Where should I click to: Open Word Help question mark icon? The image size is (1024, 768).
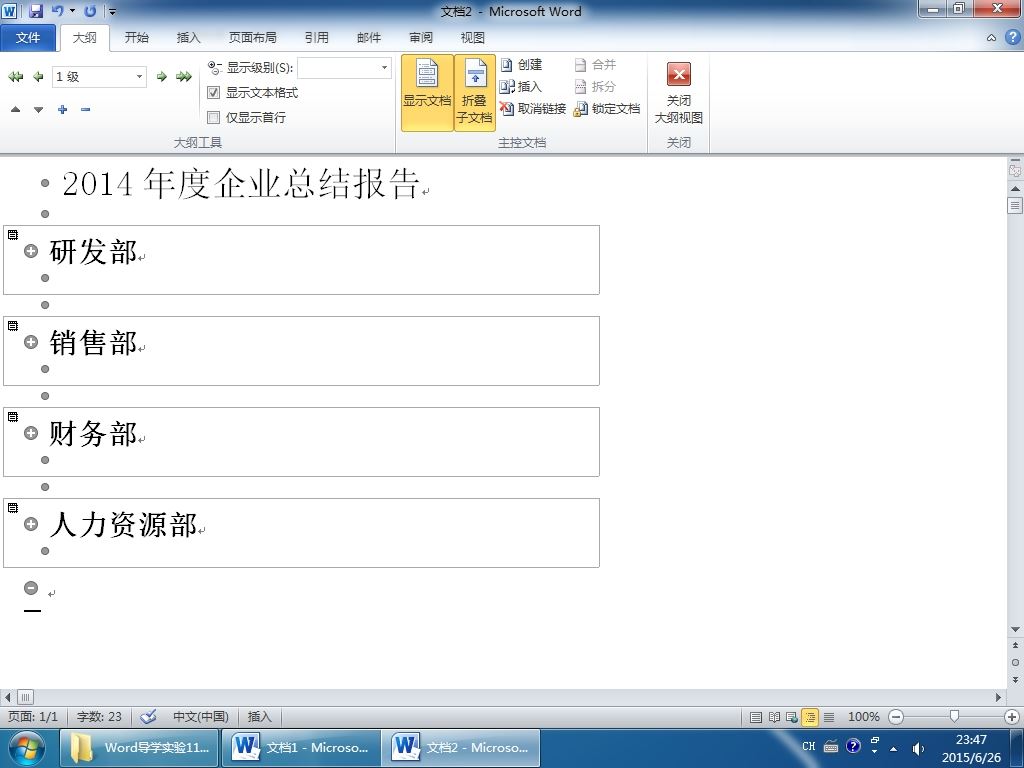(x=1012, y=37)
